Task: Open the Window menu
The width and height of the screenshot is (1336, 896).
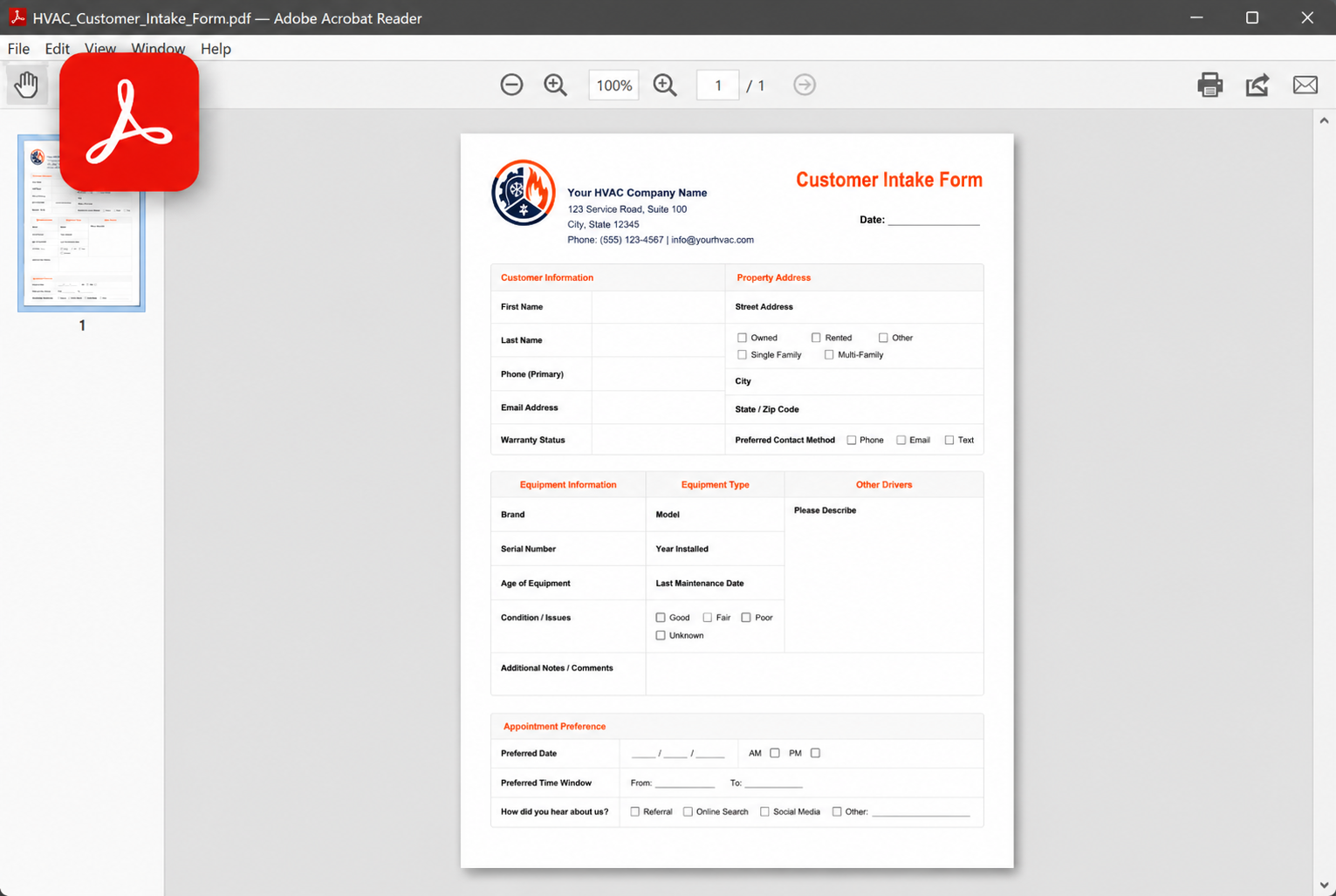Action: pyautogui.click(x=158, y=49)
